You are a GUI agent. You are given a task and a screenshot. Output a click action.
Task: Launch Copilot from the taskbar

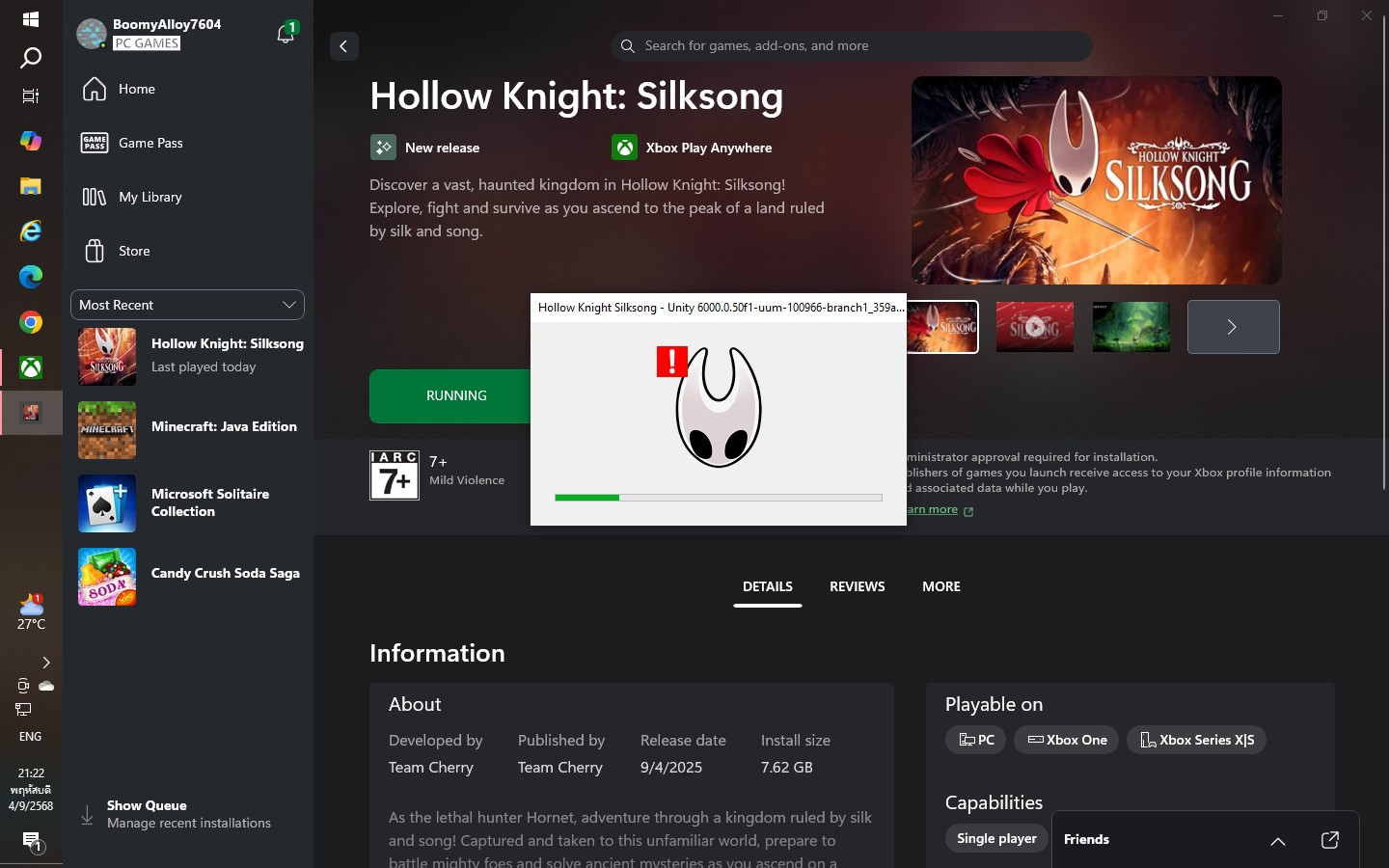(x=31, y=141)
